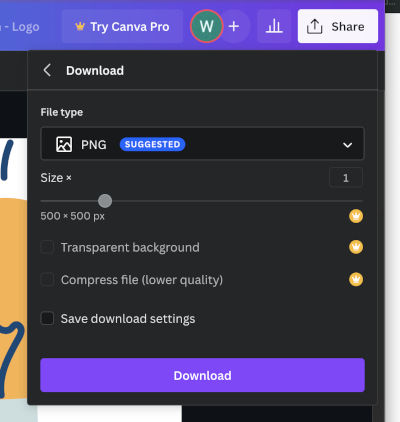Click the crown icon beside Compress file

tap(356, 279)
